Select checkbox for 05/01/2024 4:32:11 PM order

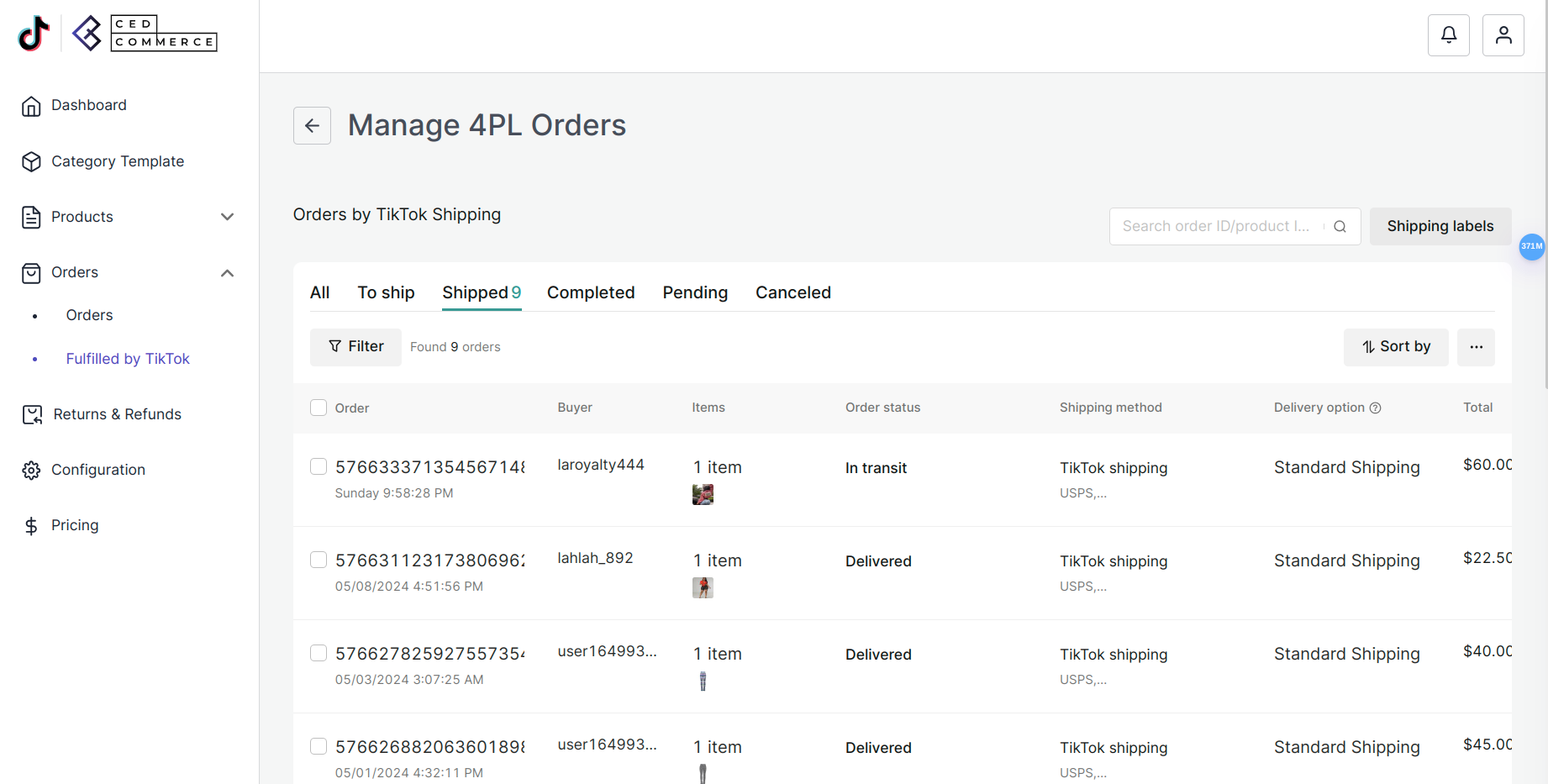click(319, 746)
